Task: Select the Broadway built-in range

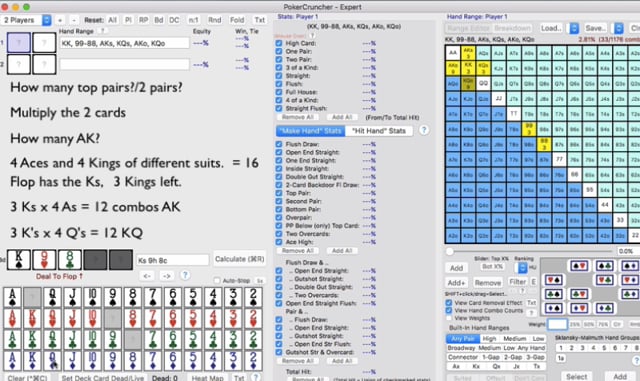Action: point(461,348)
